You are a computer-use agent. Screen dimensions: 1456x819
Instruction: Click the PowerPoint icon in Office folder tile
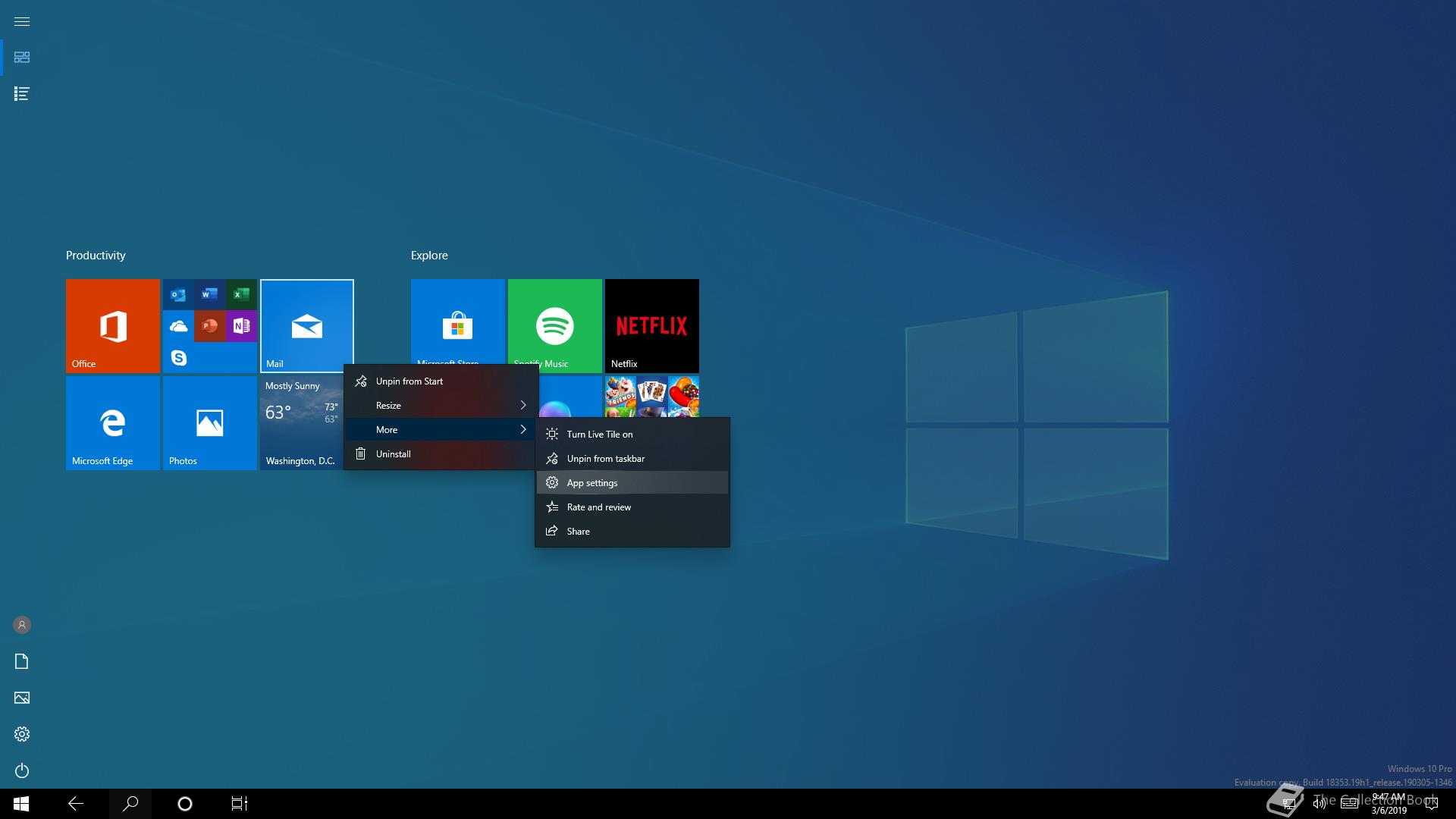[x=210, y=326]
